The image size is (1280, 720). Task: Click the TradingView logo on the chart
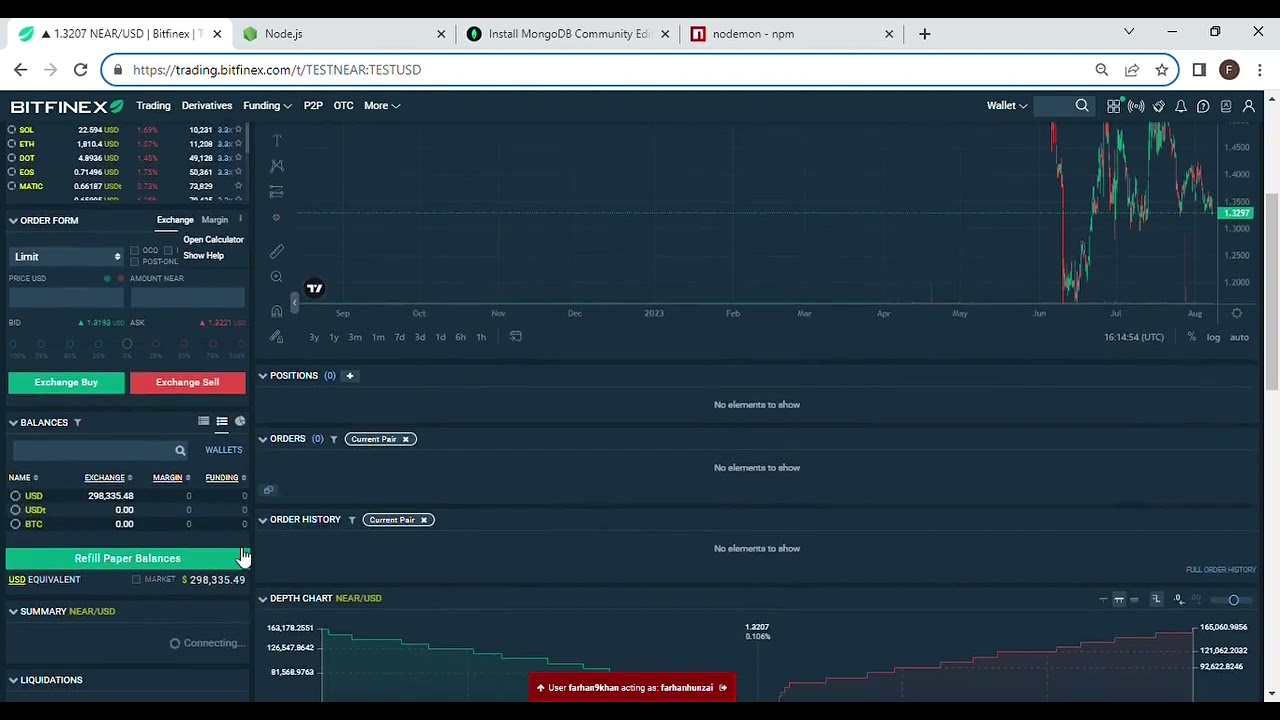314,289
